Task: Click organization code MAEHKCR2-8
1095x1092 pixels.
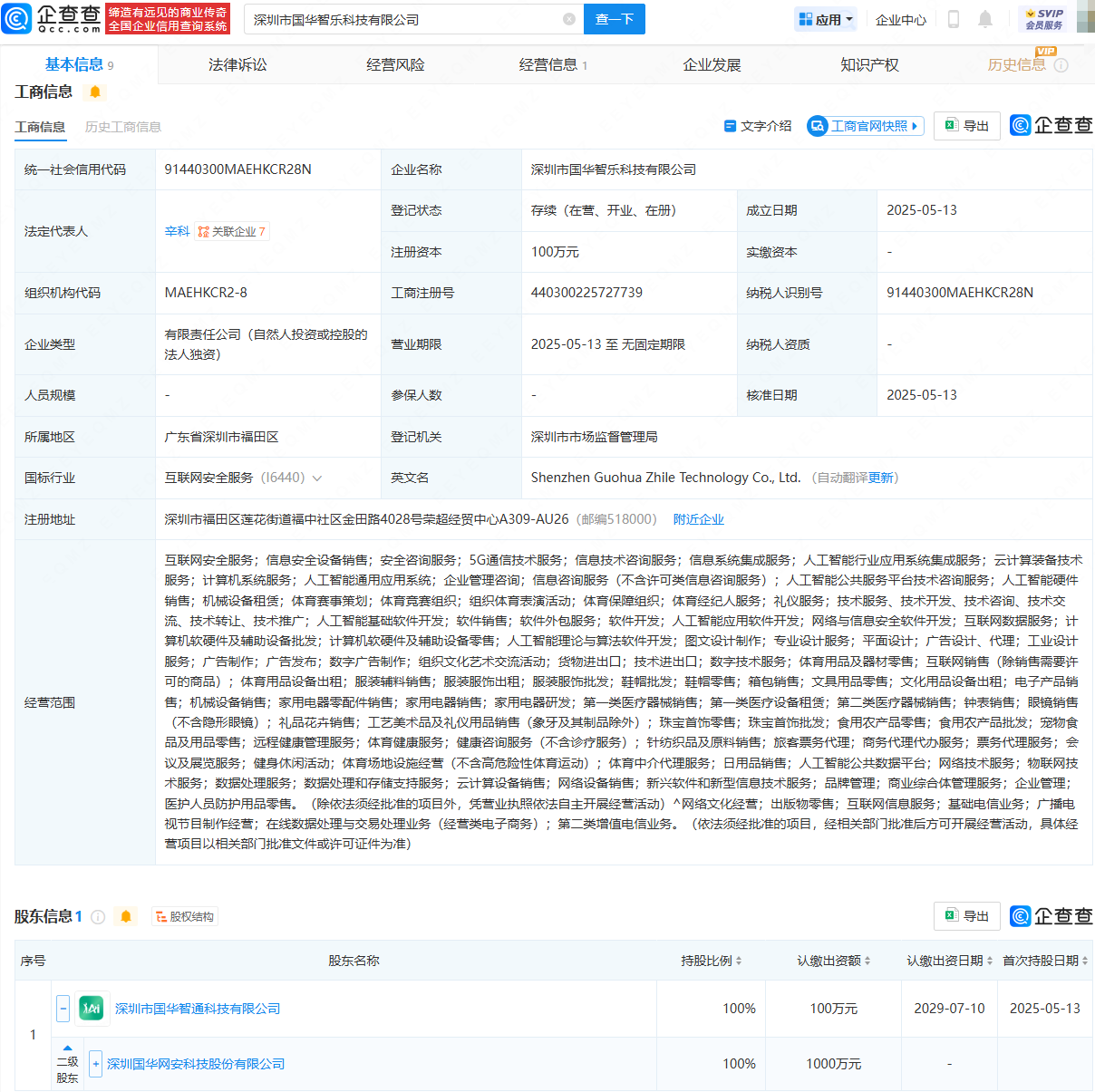Action: coord(206,293)
